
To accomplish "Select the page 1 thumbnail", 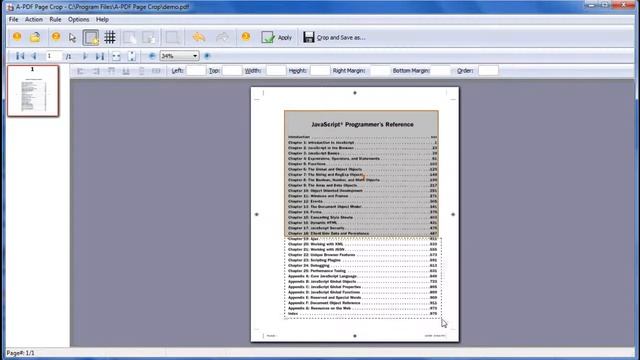I will tap(33, 91).
